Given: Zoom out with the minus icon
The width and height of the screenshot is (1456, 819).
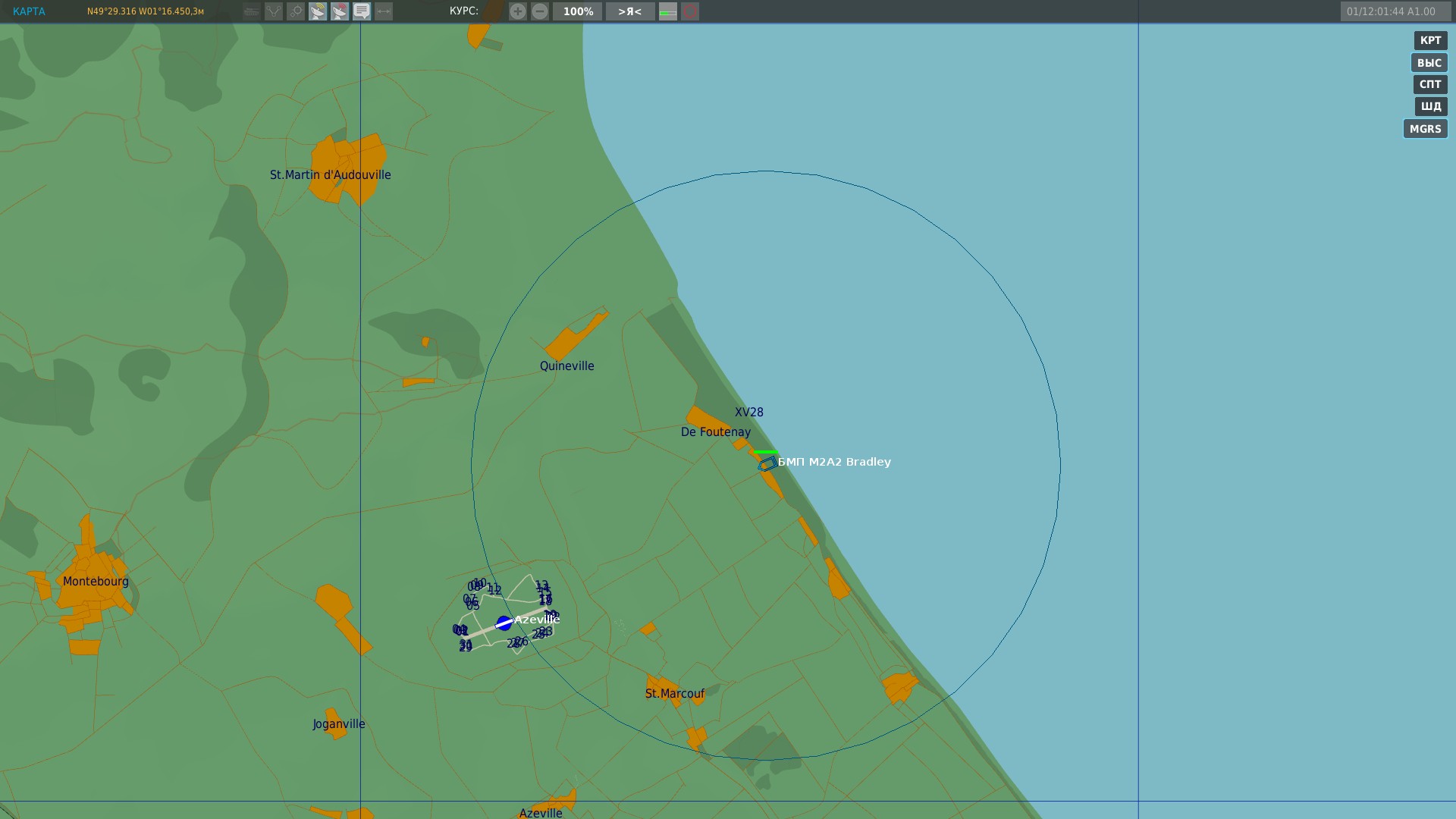Looking at the screenshot, I should [540, 11].
